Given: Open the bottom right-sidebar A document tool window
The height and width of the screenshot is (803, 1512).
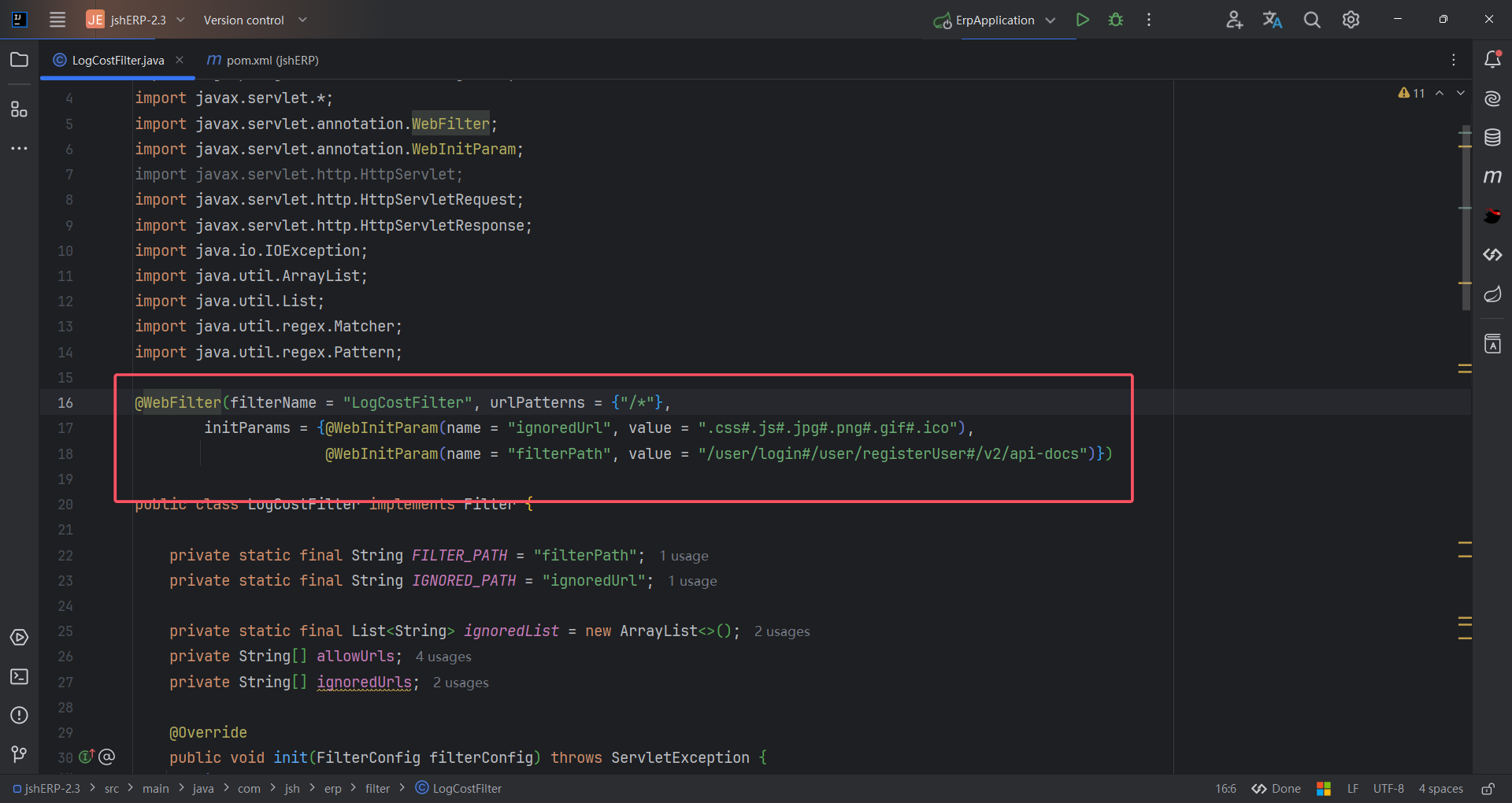Looking at the screenshot, I should [x=1492, y=344].
